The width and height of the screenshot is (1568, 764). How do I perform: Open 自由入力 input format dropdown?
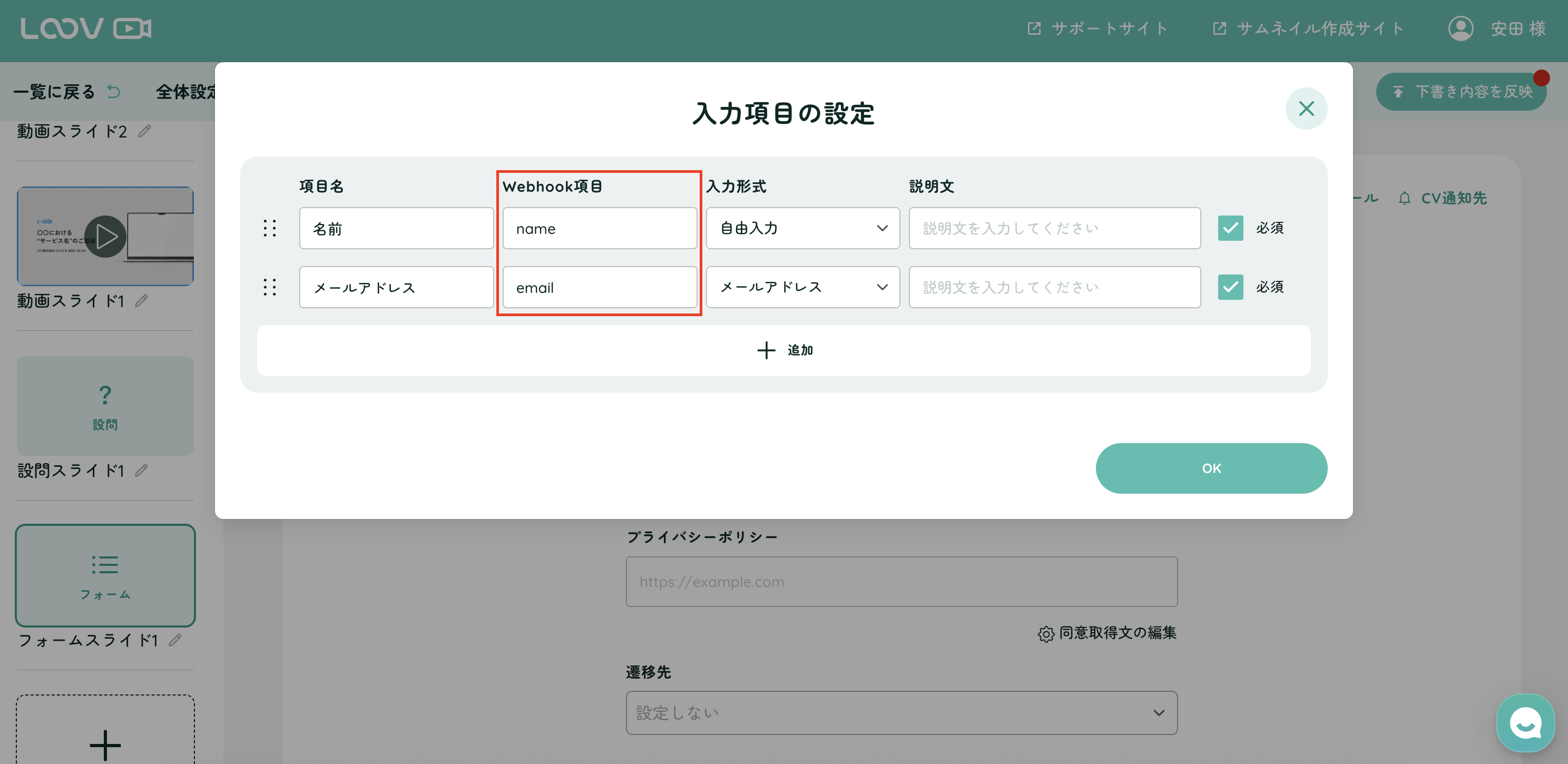(802, 228)
